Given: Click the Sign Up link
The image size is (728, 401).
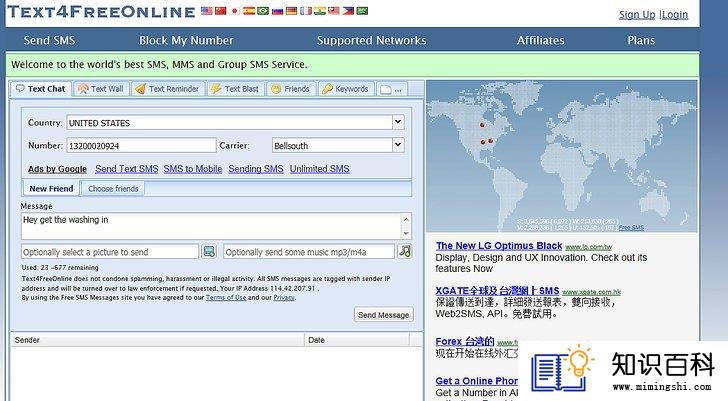Looking at the screenshot, I should [x=637, y=14].
